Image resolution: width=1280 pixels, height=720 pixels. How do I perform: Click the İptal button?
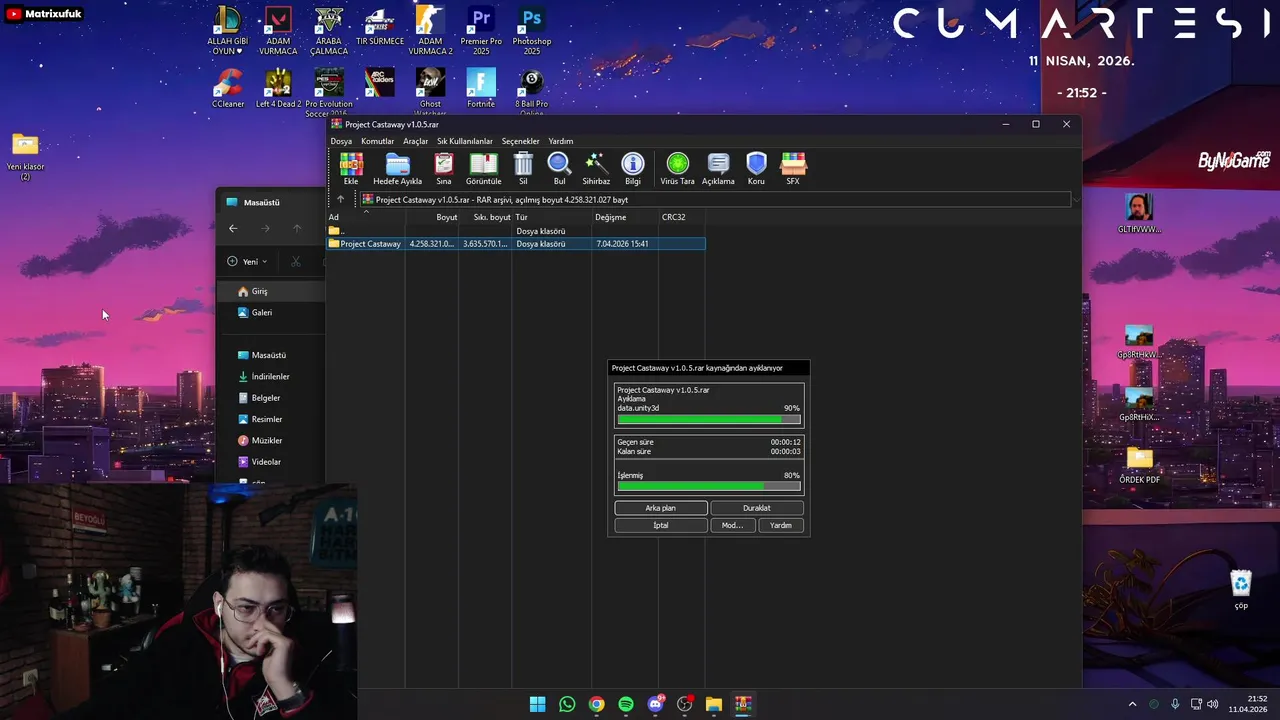pyautogui.click(x=661, y=525)
